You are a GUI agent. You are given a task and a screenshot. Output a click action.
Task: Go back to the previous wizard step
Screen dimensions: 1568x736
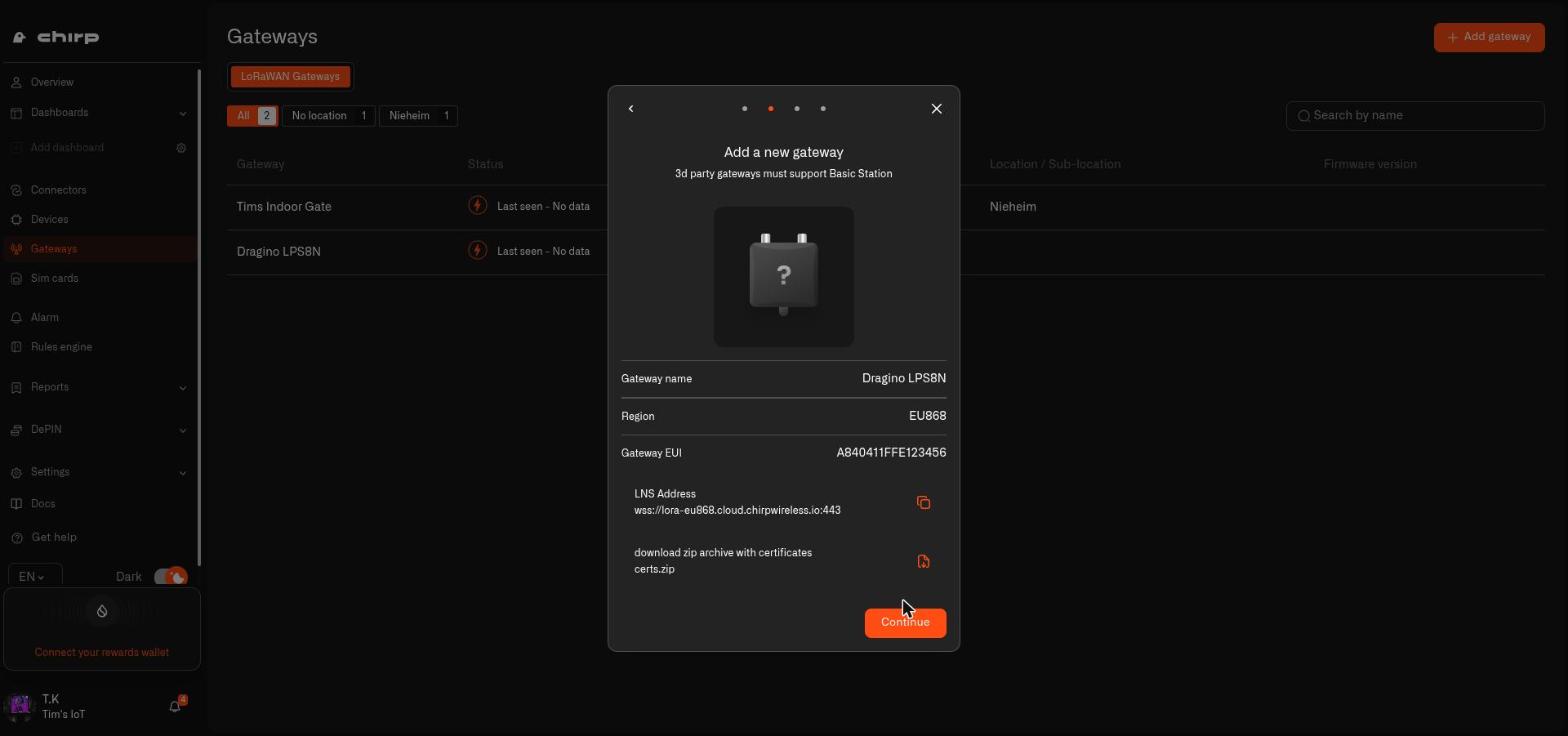(x=631, y=108)
